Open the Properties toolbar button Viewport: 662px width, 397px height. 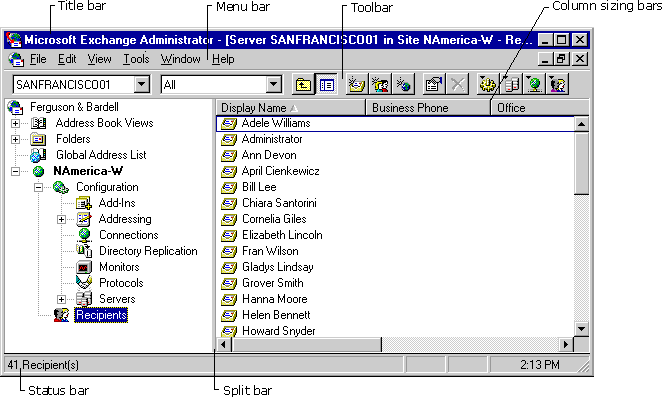coord(434,85)
